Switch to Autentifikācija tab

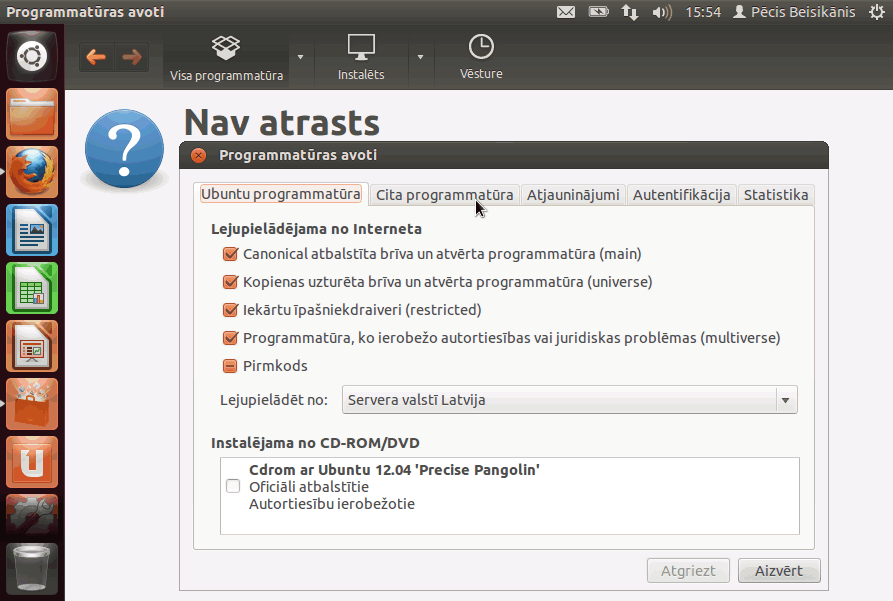coord(681,195)
